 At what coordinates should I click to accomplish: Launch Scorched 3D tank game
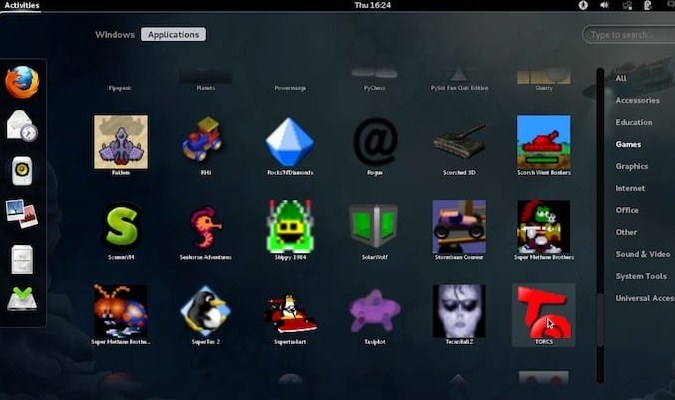pyautogui.click(x=459, y=142)
